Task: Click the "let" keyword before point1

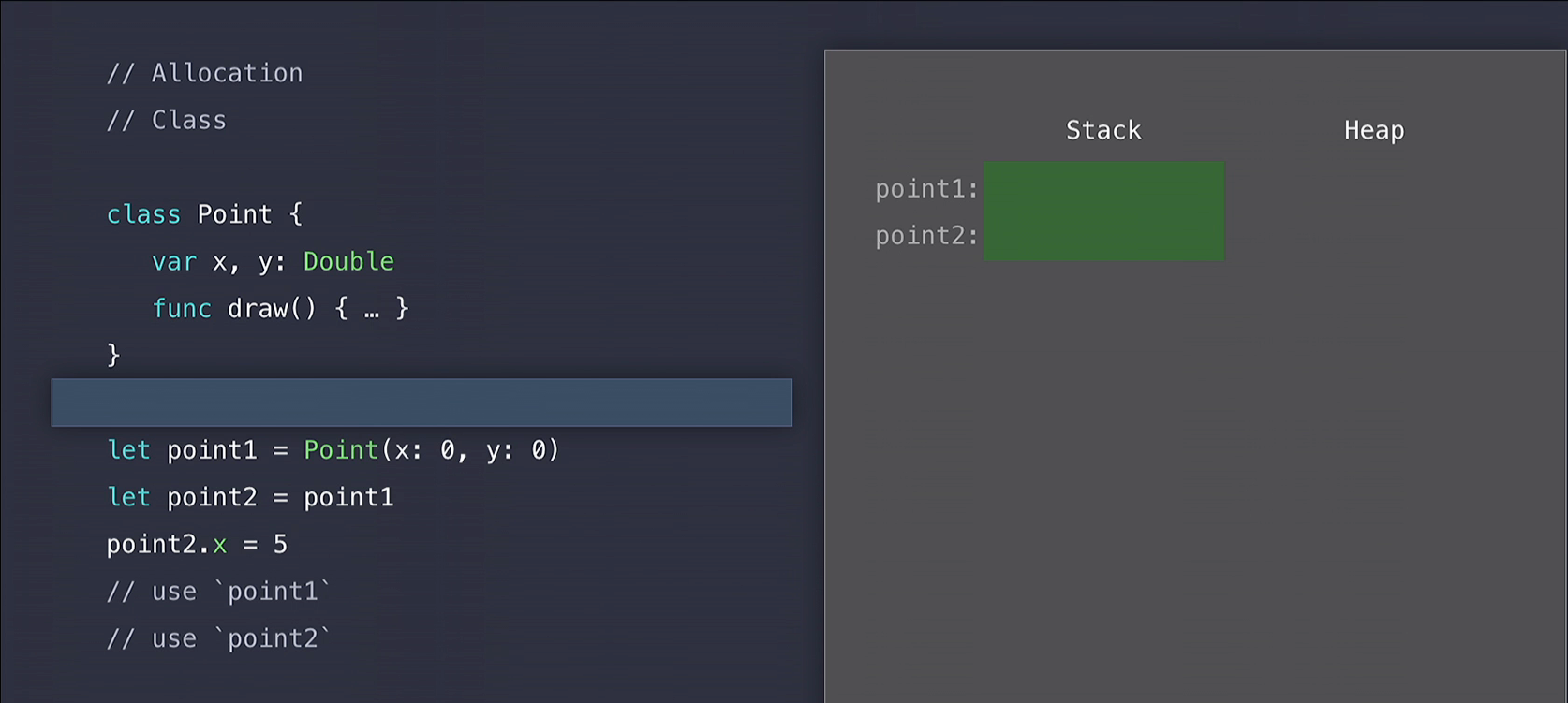Action: click(128, 450)
